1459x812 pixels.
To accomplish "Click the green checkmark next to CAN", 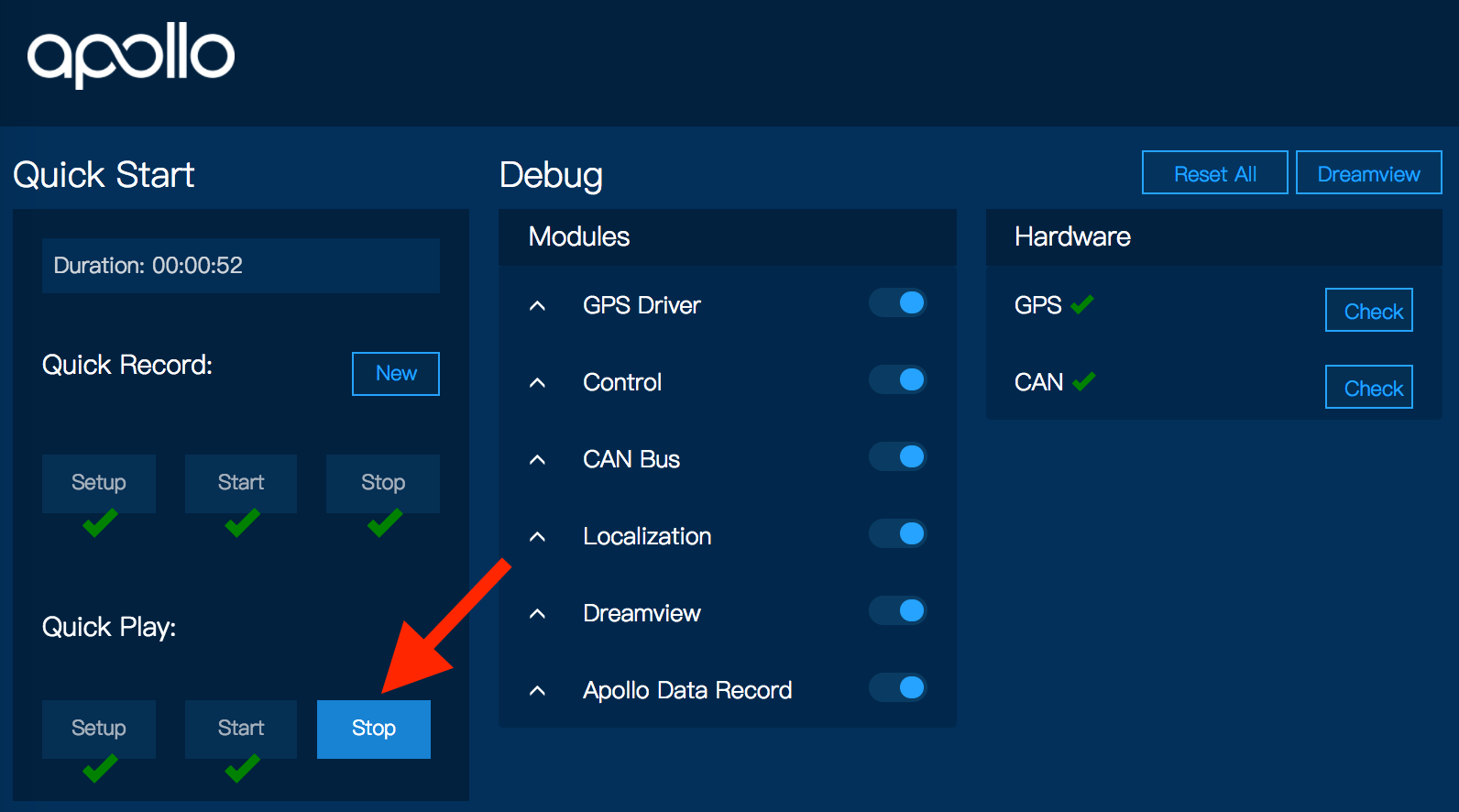I will pos(1084,381).
